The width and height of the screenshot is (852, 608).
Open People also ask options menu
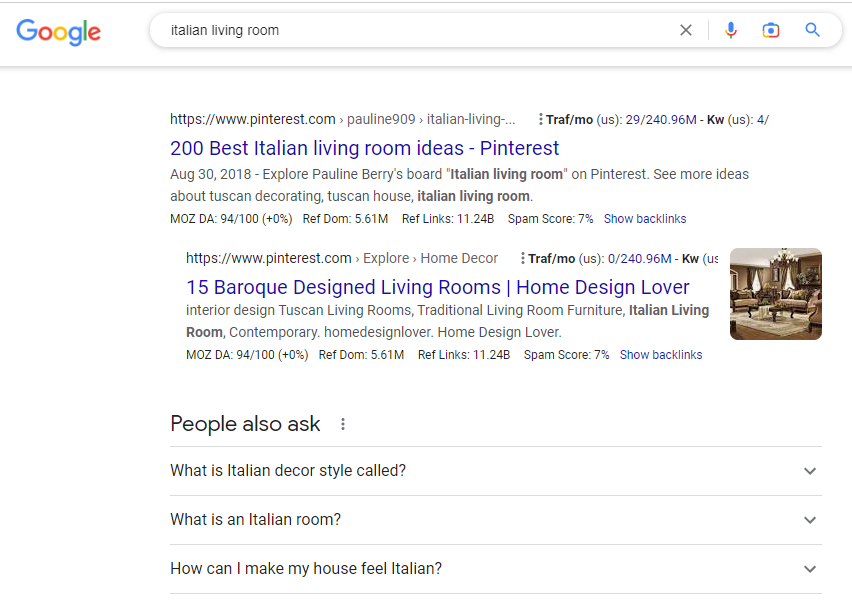[x=343, y=424]
